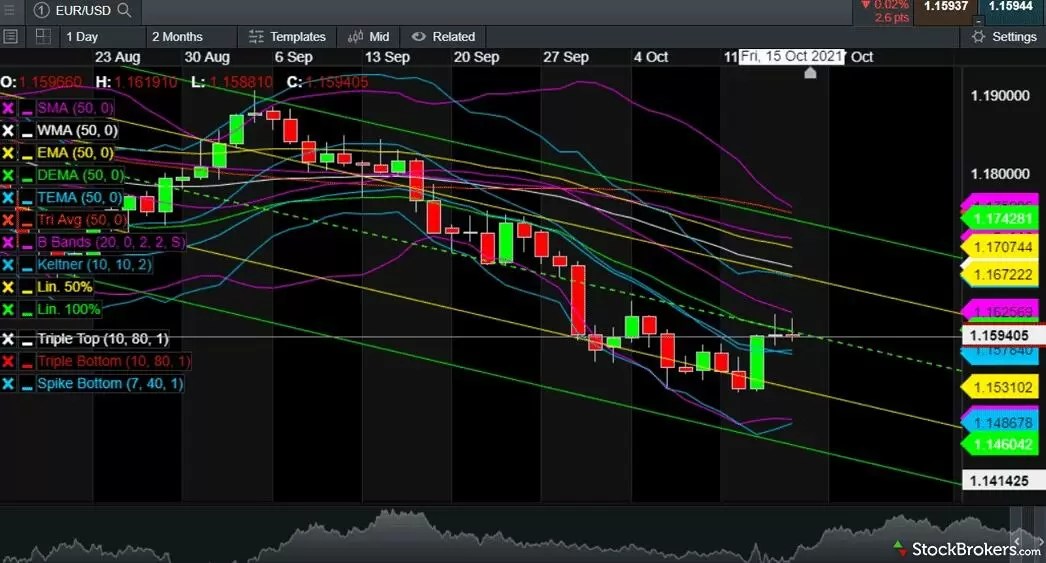Click the Settings gear icon
The height and width of the screenshot is (563, 1046).
(x=978, y=37)
